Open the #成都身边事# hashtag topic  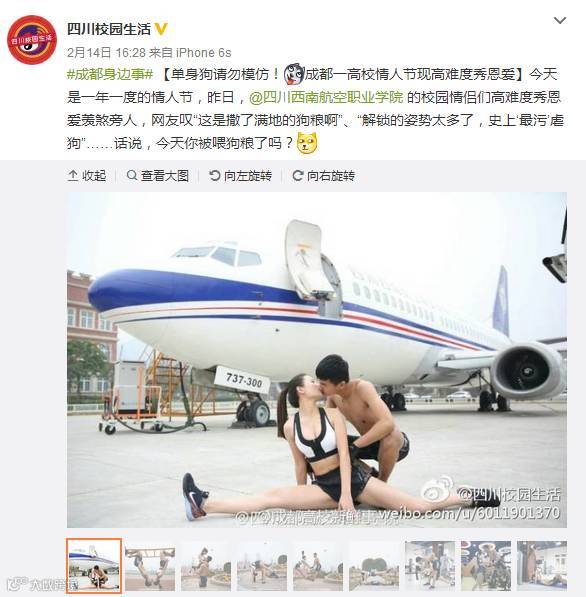110,74
